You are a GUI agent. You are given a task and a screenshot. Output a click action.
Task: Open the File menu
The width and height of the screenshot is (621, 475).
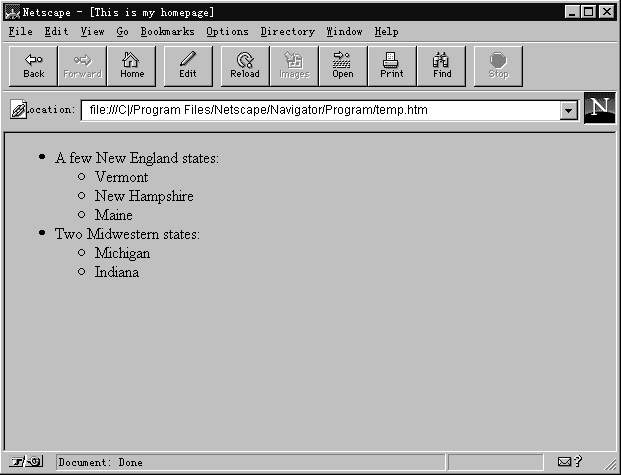tap(20, 32)
